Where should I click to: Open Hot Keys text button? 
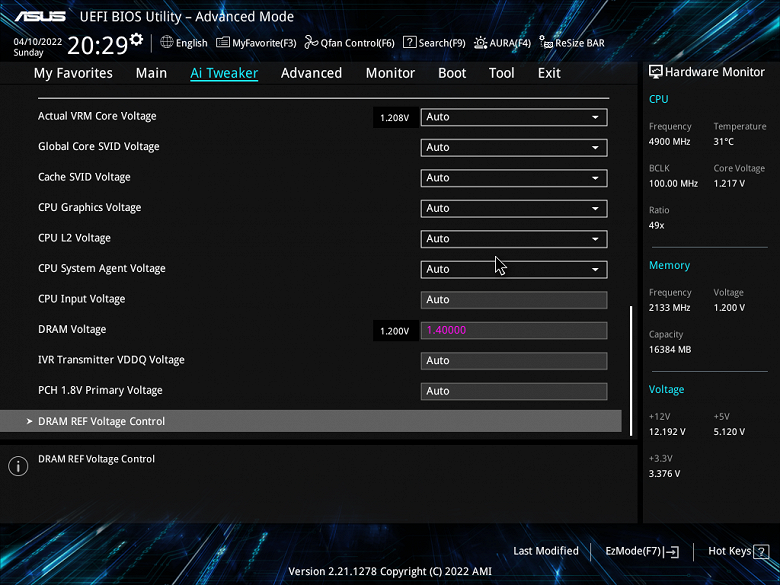tap(730, 551)
